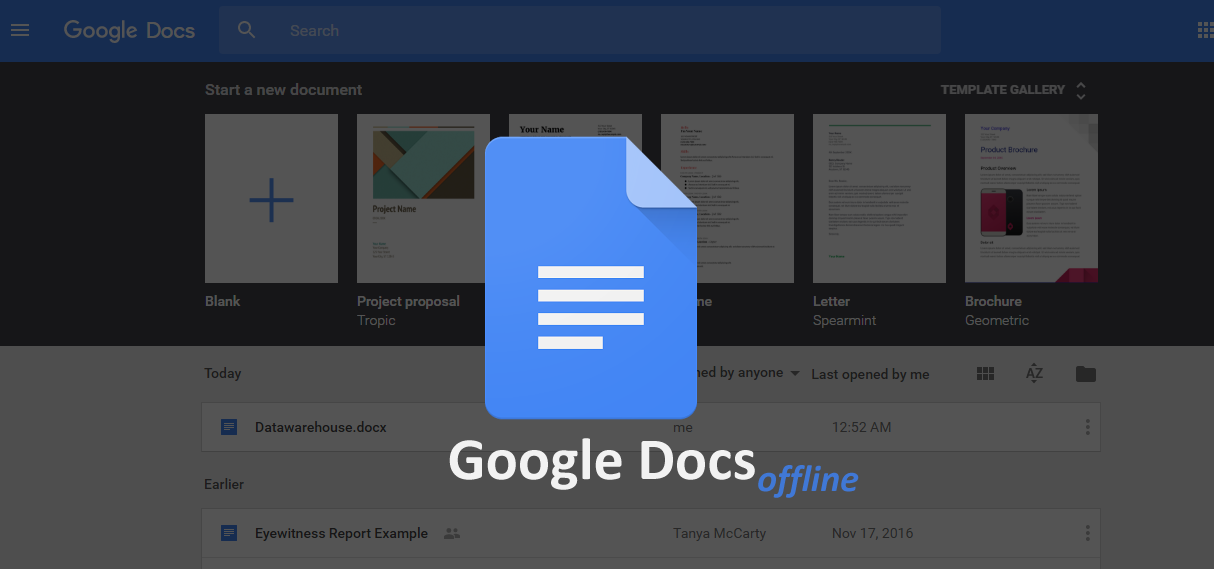The image size is (1214, 569).
Task: Click the Datawarehouse.docx file icon
Action: click(x=229, y=427)
